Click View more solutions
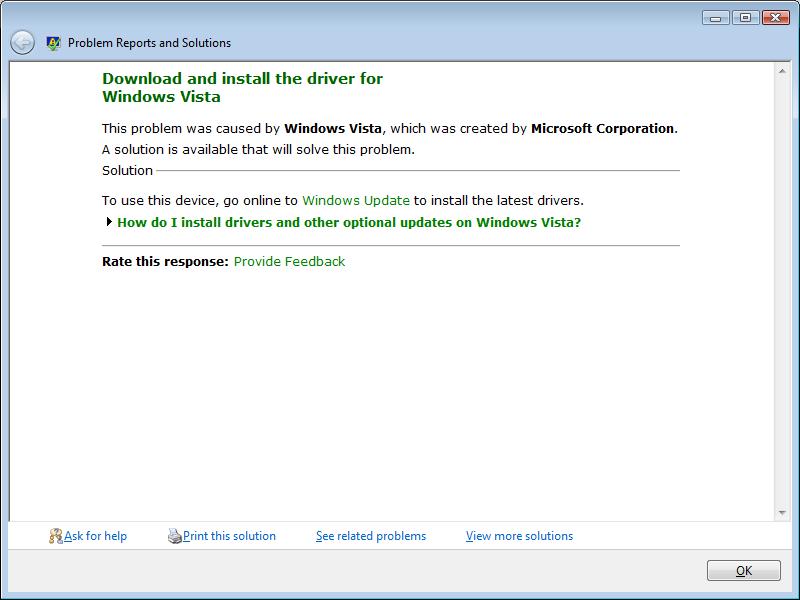Image resolution: width=800 pixels, height=600 pixels. pos(519,536)
